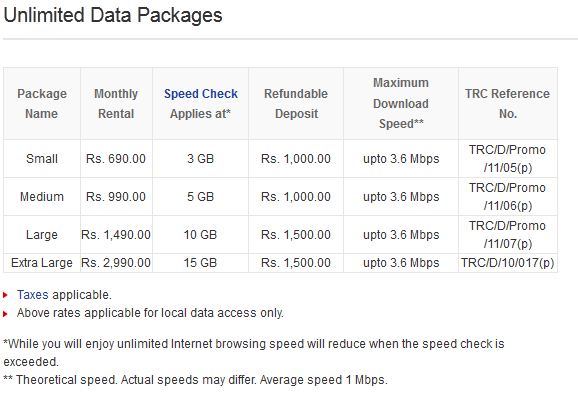Click the Unlimited Data Packages heading
Image resolution: width=578 pixels, height=394 pixels.
[x=113, y=15]
